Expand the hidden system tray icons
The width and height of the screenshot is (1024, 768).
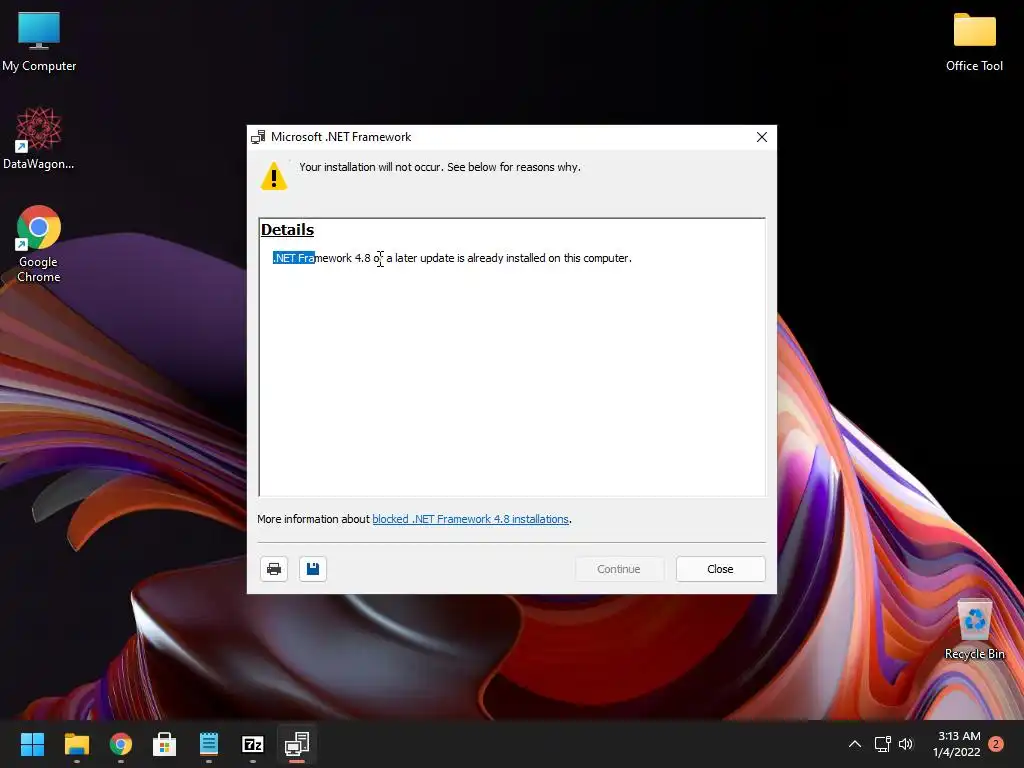[854, 744]
